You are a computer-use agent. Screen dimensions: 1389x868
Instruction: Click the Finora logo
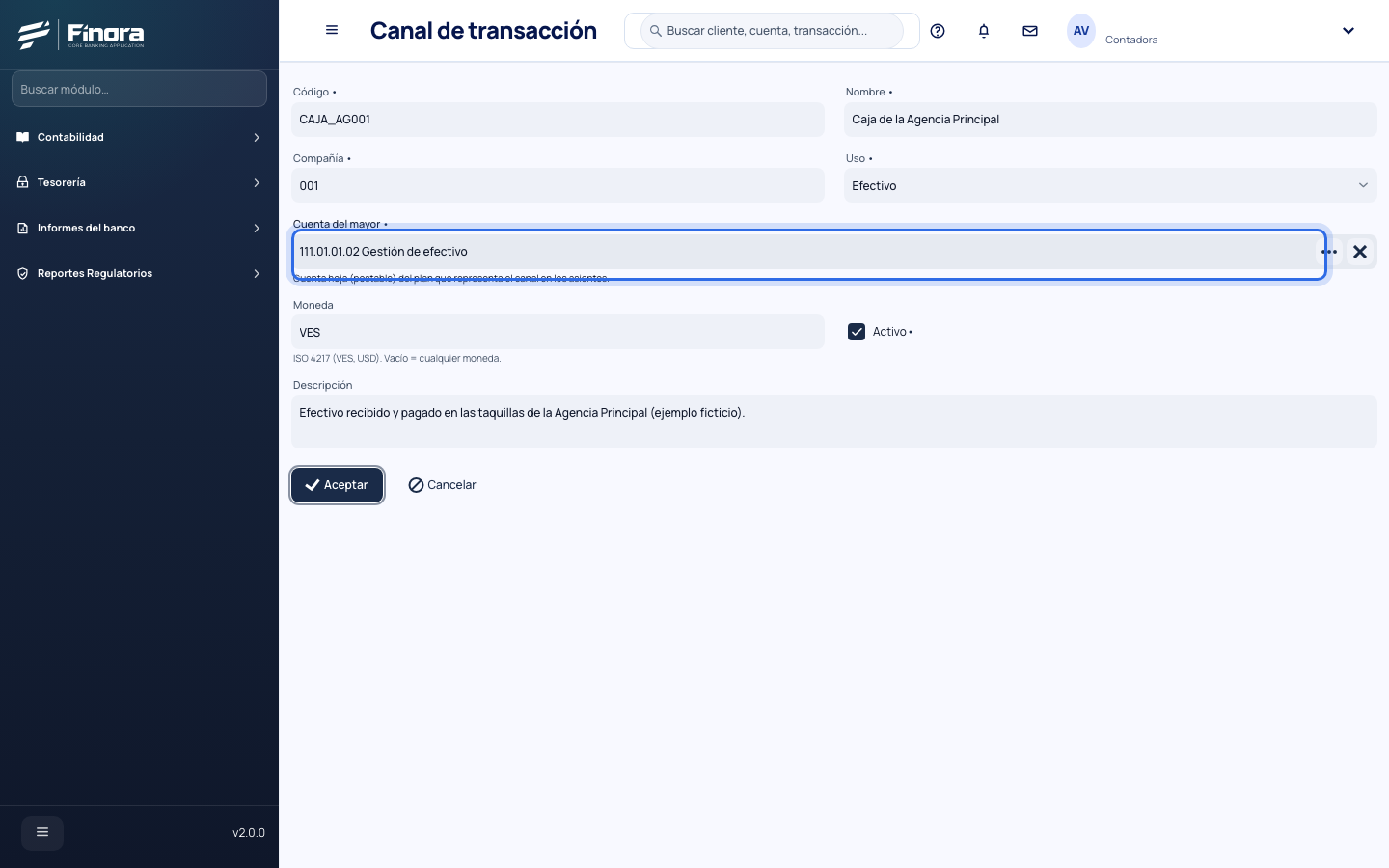click(x=81, y=35)
